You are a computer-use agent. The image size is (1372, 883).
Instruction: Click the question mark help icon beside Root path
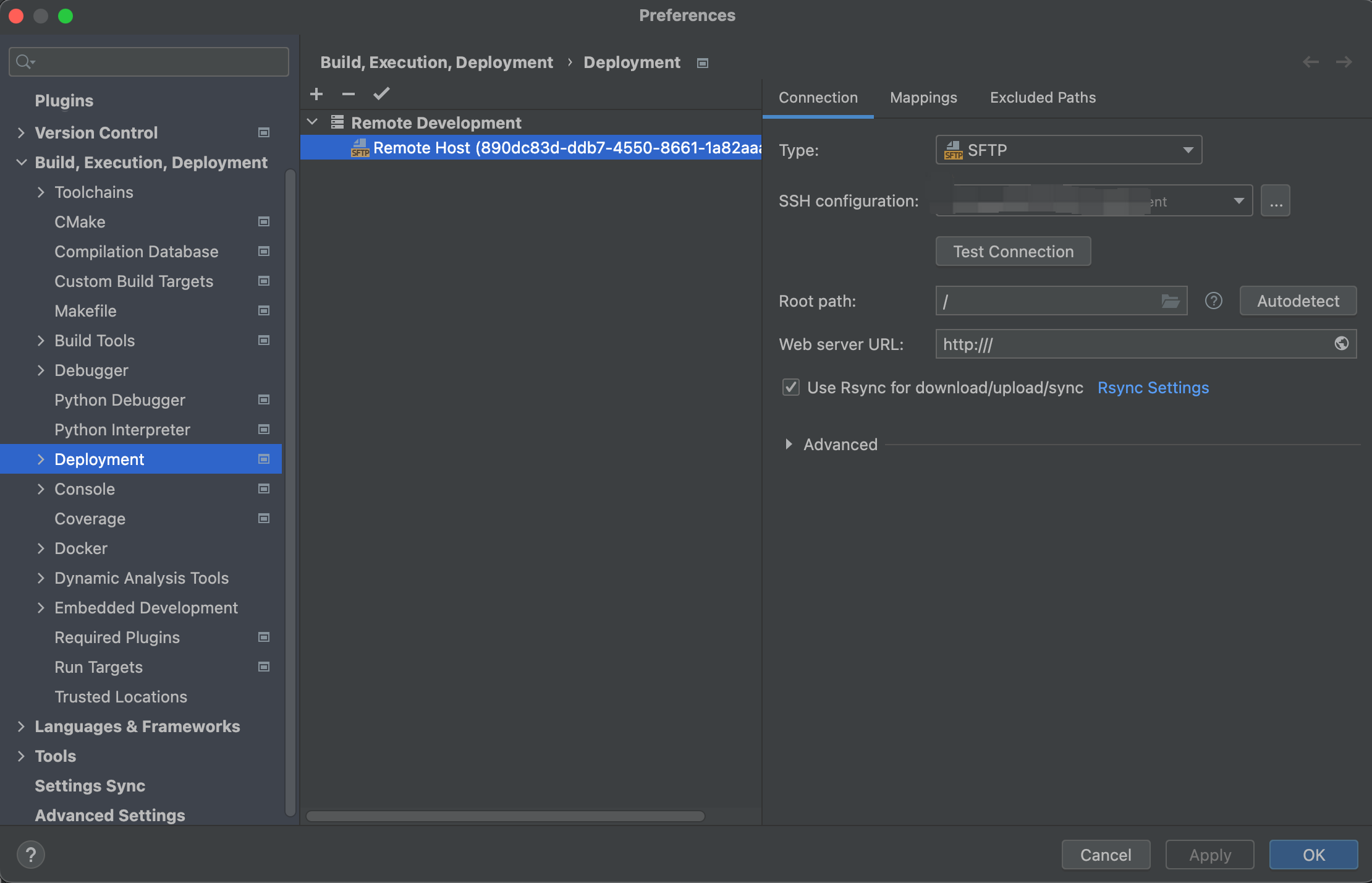tap(1213, 301)
